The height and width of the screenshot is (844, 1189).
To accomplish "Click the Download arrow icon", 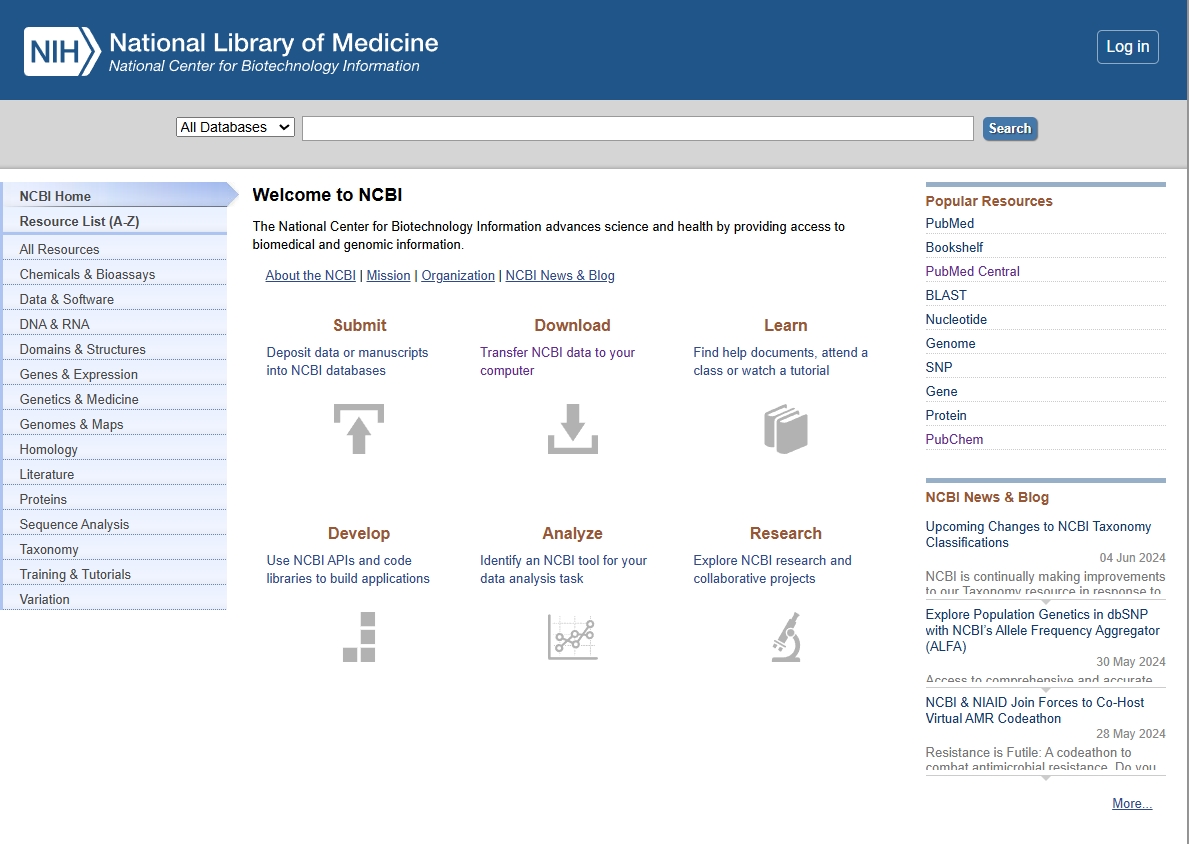I will 573,429.
